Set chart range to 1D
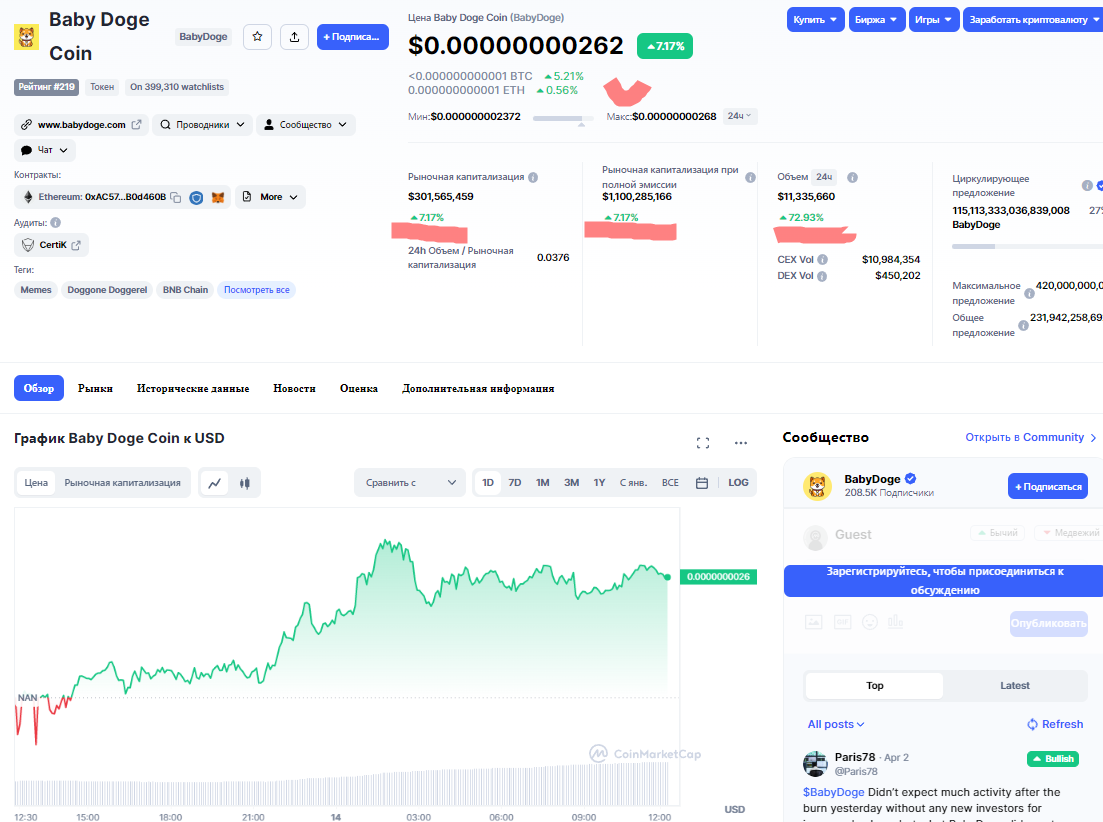 [487, 483]
